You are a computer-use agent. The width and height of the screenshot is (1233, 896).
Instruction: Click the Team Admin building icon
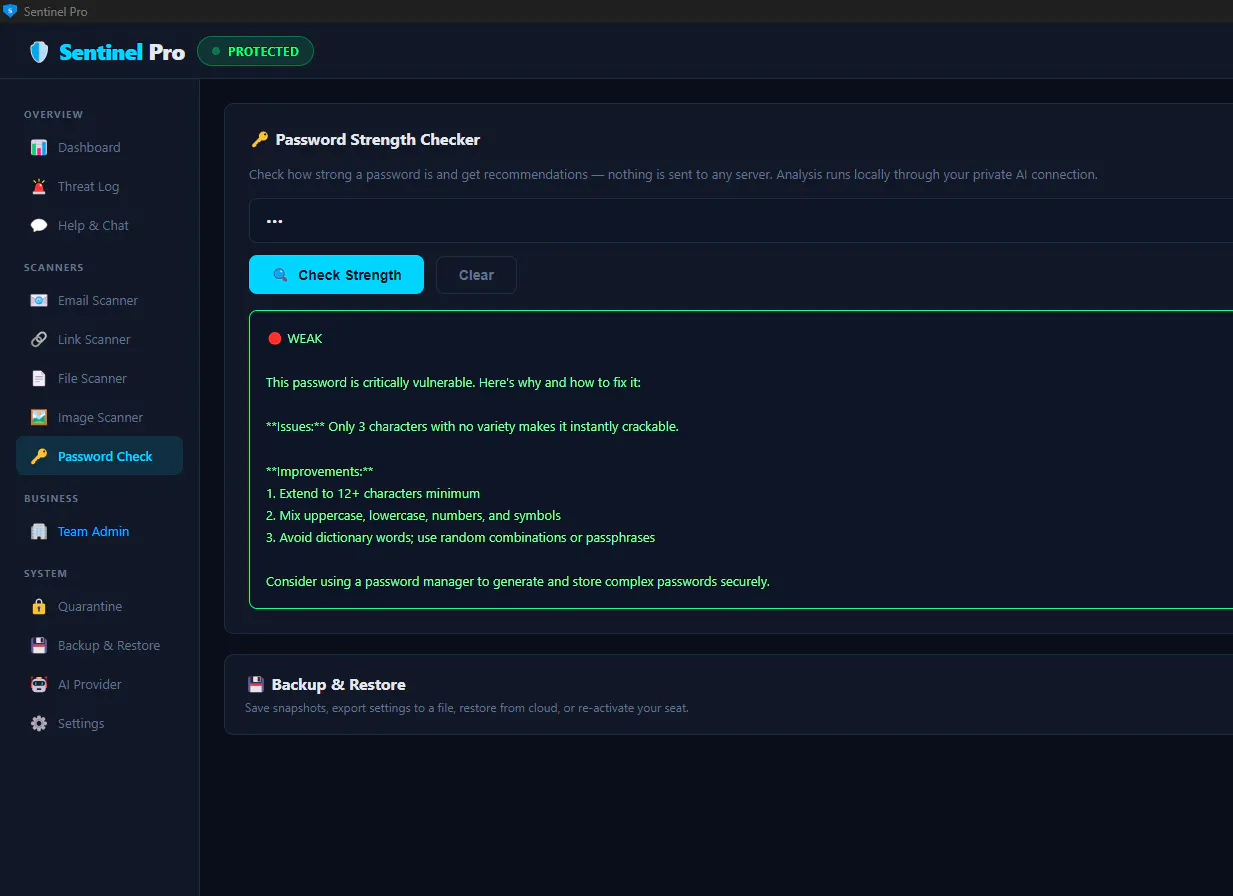click(x=39, y=532)
